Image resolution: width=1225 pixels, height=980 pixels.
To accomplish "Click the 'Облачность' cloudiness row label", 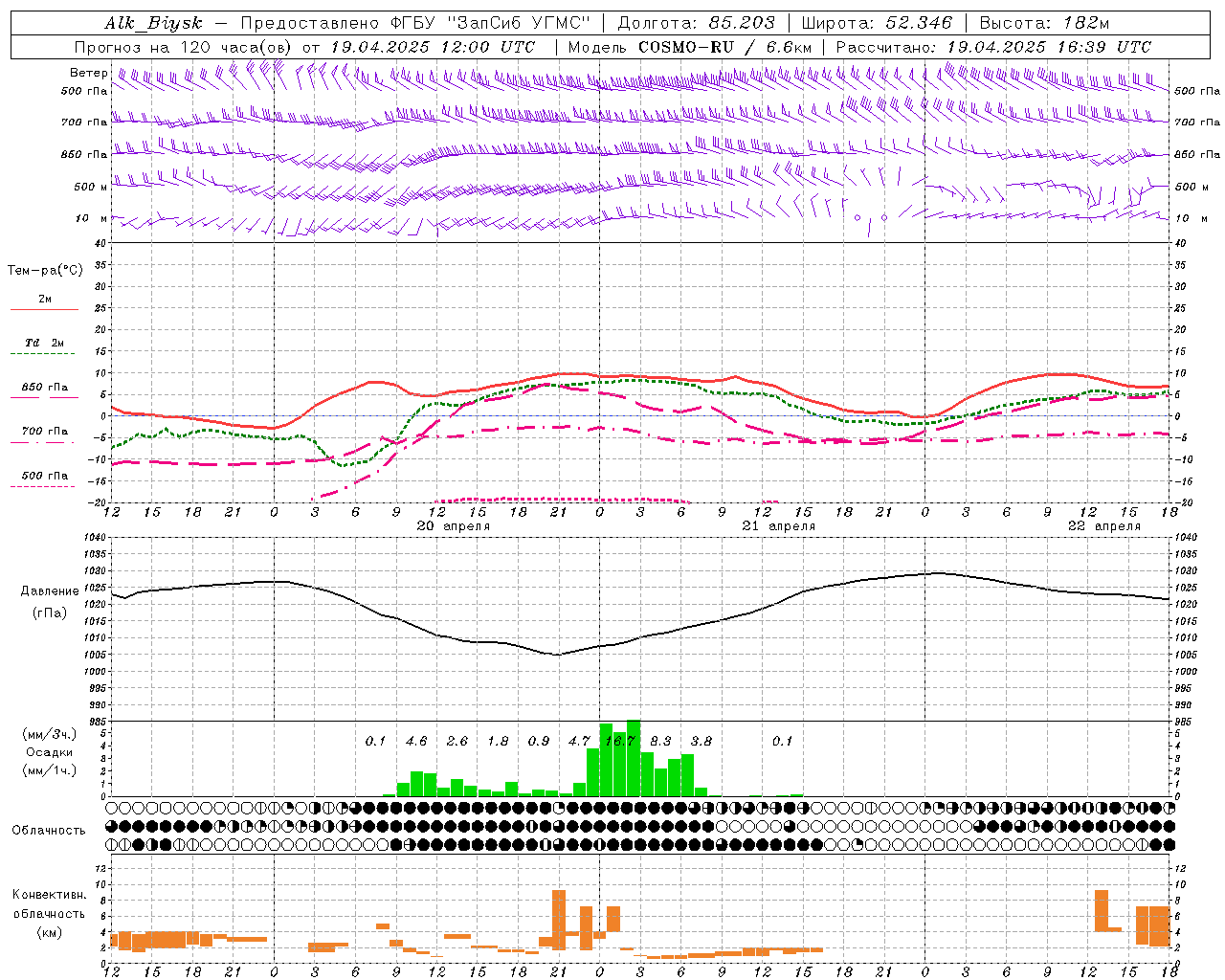I will (x=49, y=831).
